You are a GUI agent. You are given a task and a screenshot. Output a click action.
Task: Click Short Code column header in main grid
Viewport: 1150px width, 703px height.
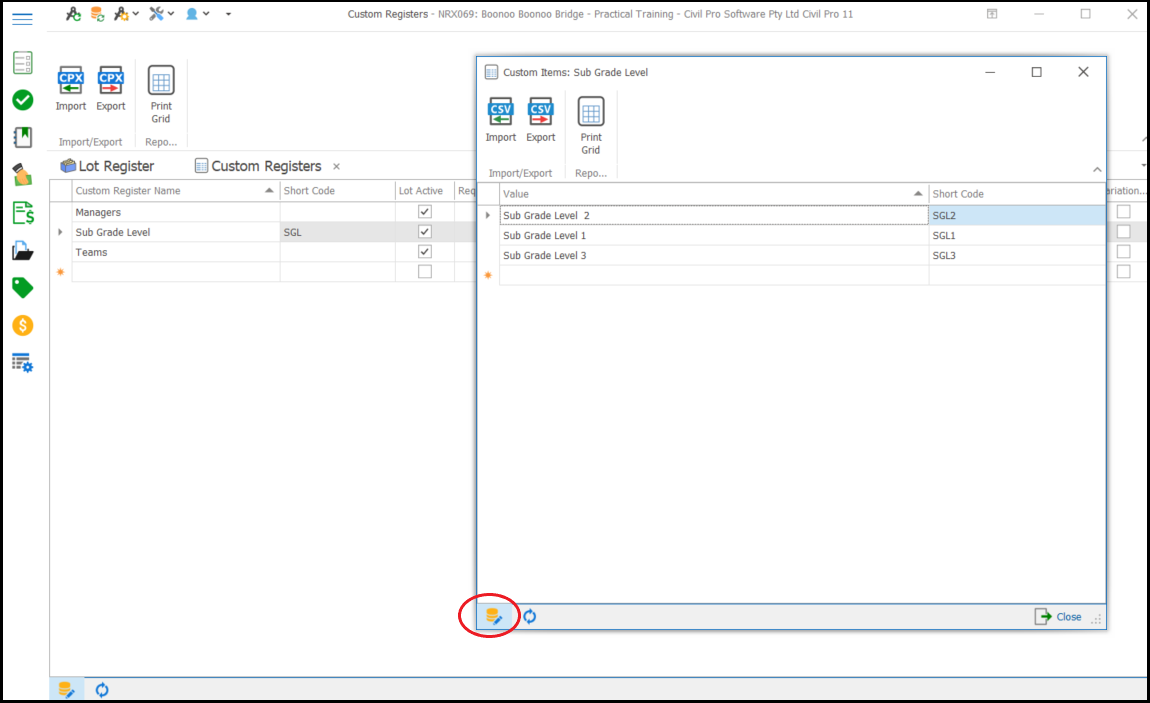coord(337,191)
